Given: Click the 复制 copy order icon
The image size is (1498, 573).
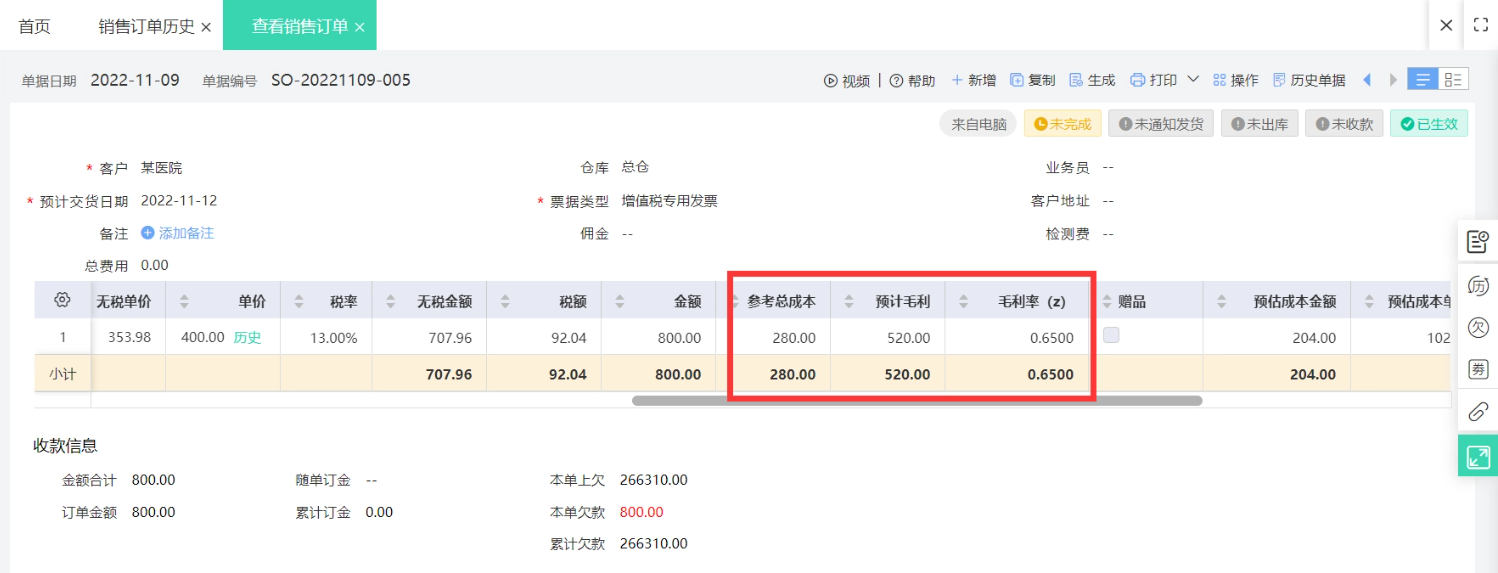Looking at the screenshot, I should click(x=1016, y=81).
